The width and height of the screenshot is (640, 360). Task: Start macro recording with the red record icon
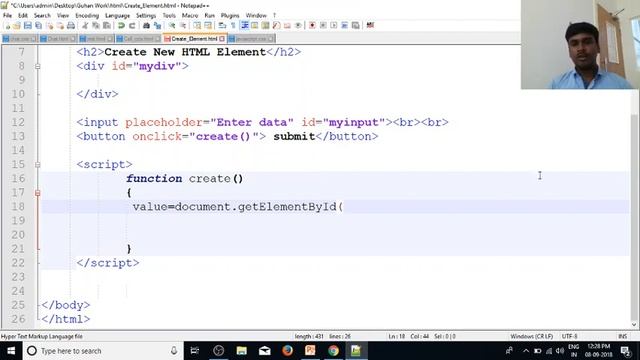(x=312, y=26)
